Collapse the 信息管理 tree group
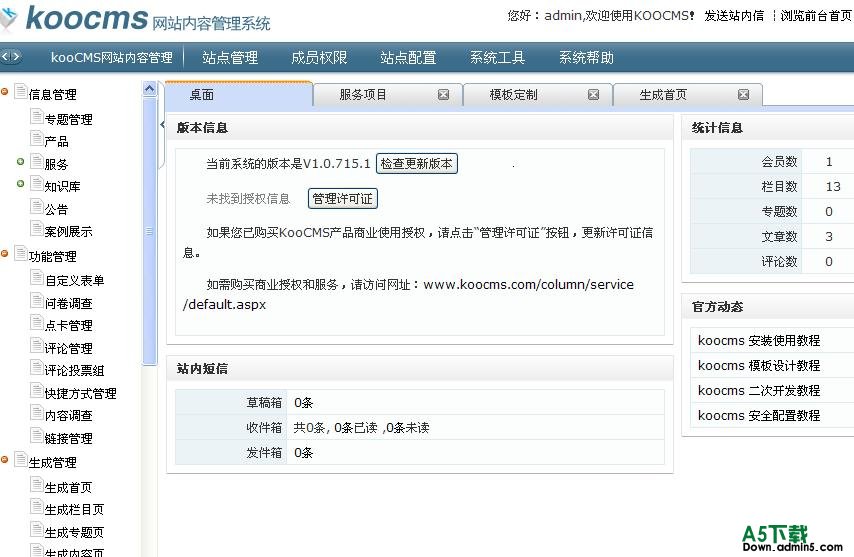This screenshot has height=557, width=854. point(4,91)
